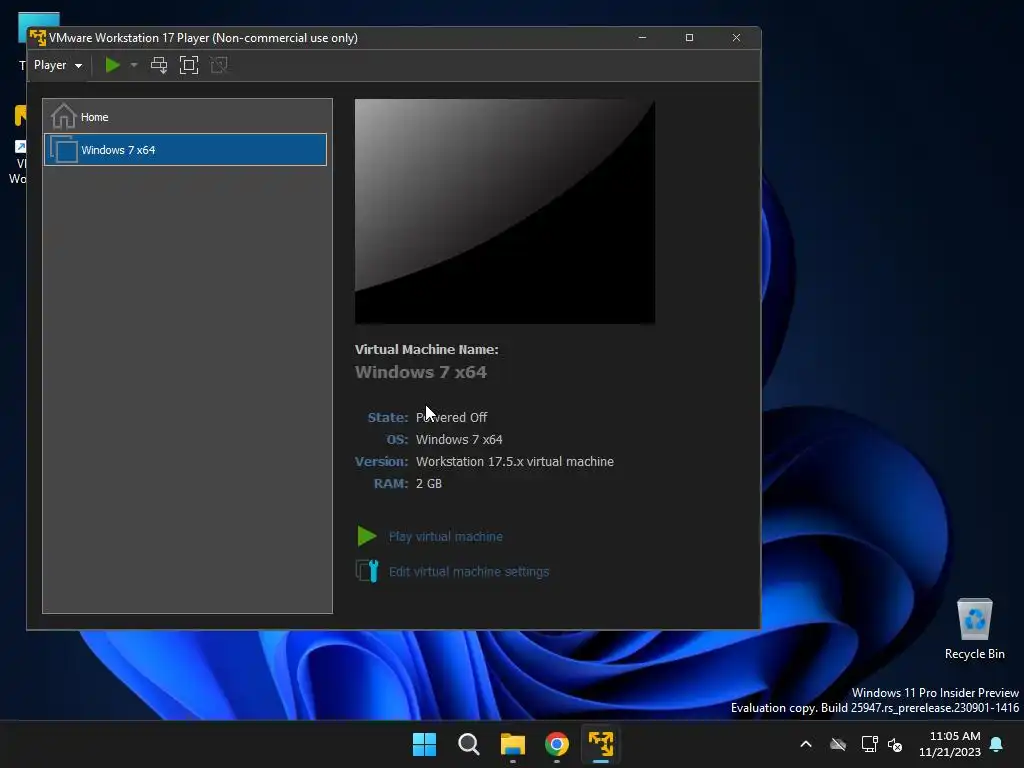Click Play virtual machine link
This screenshot has width=1024, height=768.
pos(445,537)
